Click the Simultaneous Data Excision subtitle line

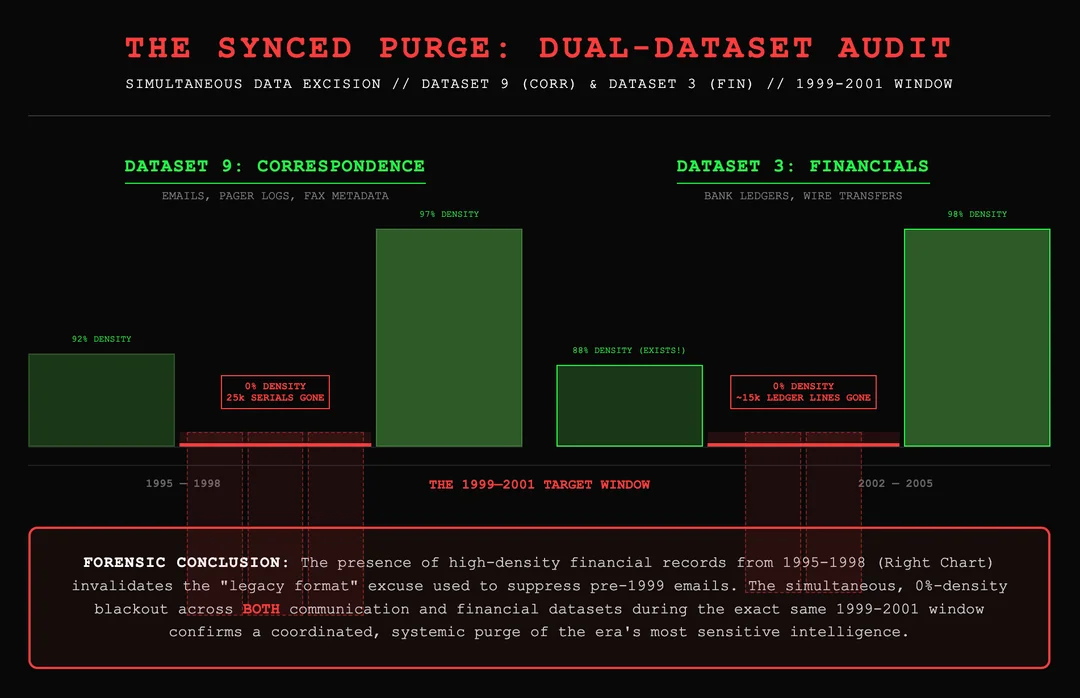coord(539,84)
